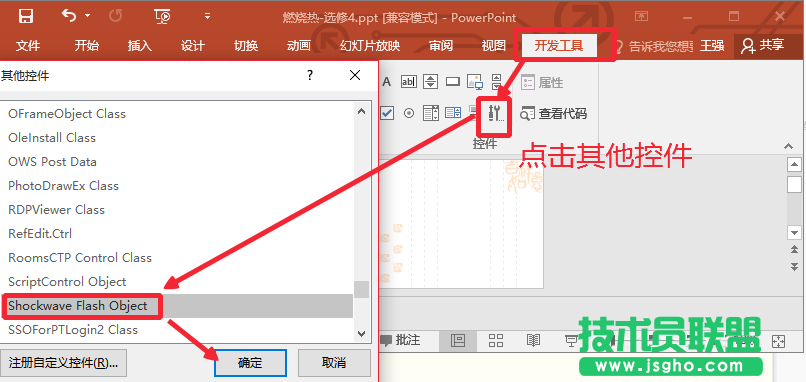Go to the 切换 tab
806x382 pixels.
(x=246, y=45)
